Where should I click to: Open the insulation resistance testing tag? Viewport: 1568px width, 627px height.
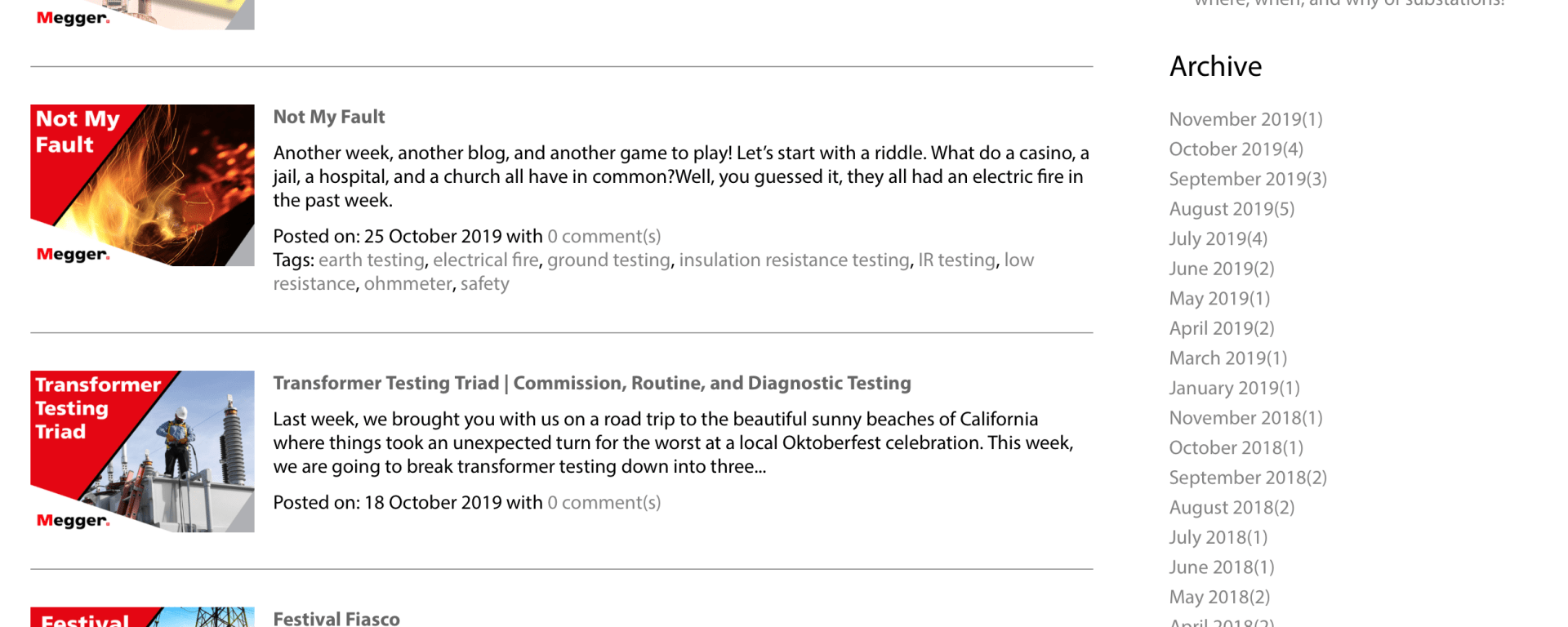coord(794,260)
